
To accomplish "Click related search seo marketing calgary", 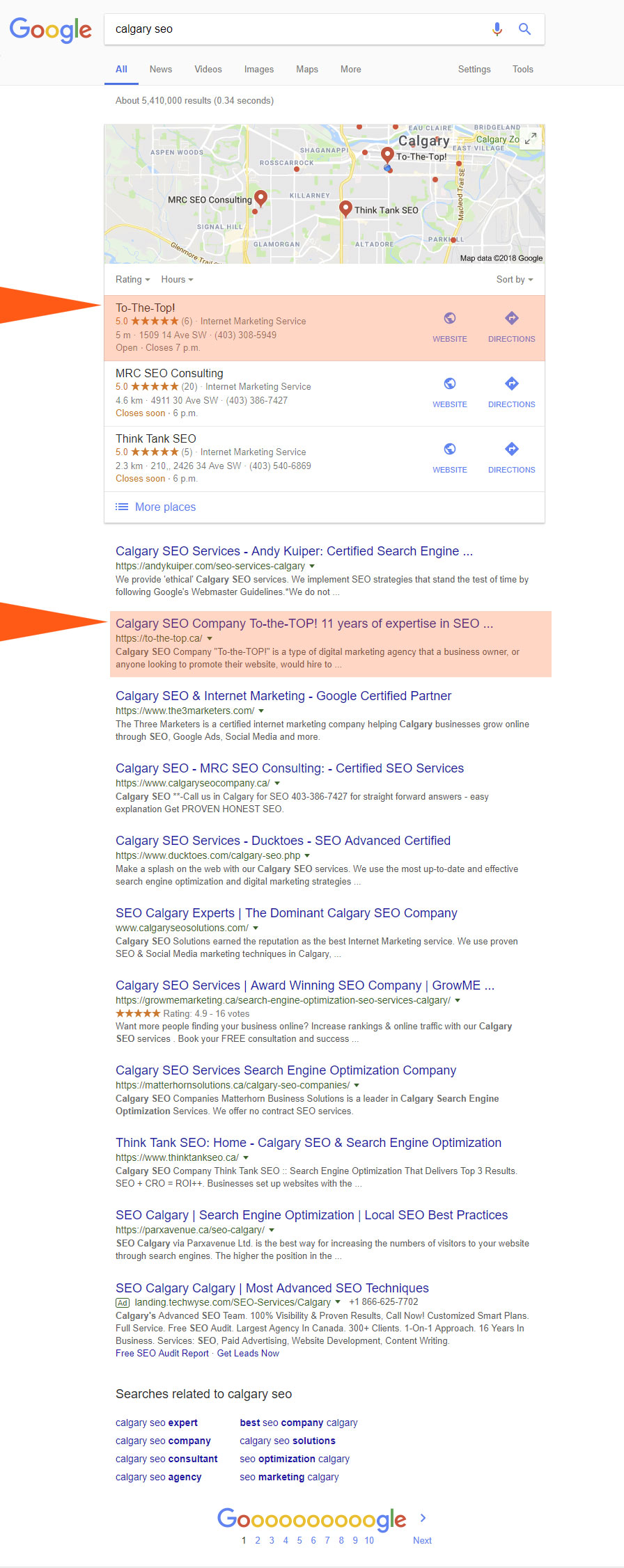I will (x=289, y=1477).
